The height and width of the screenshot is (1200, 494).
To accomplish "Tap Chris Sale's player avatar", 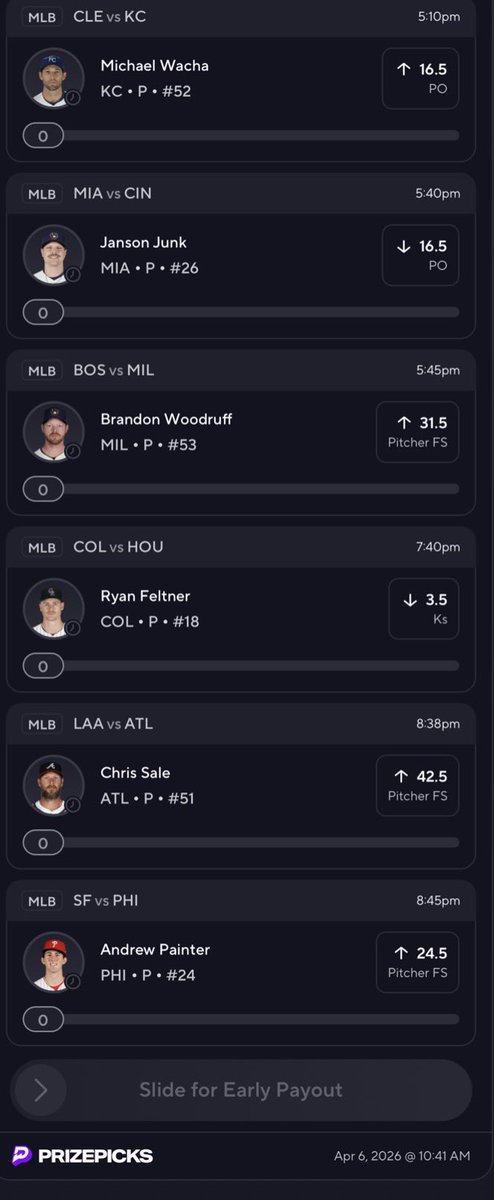I will [53, 785].
